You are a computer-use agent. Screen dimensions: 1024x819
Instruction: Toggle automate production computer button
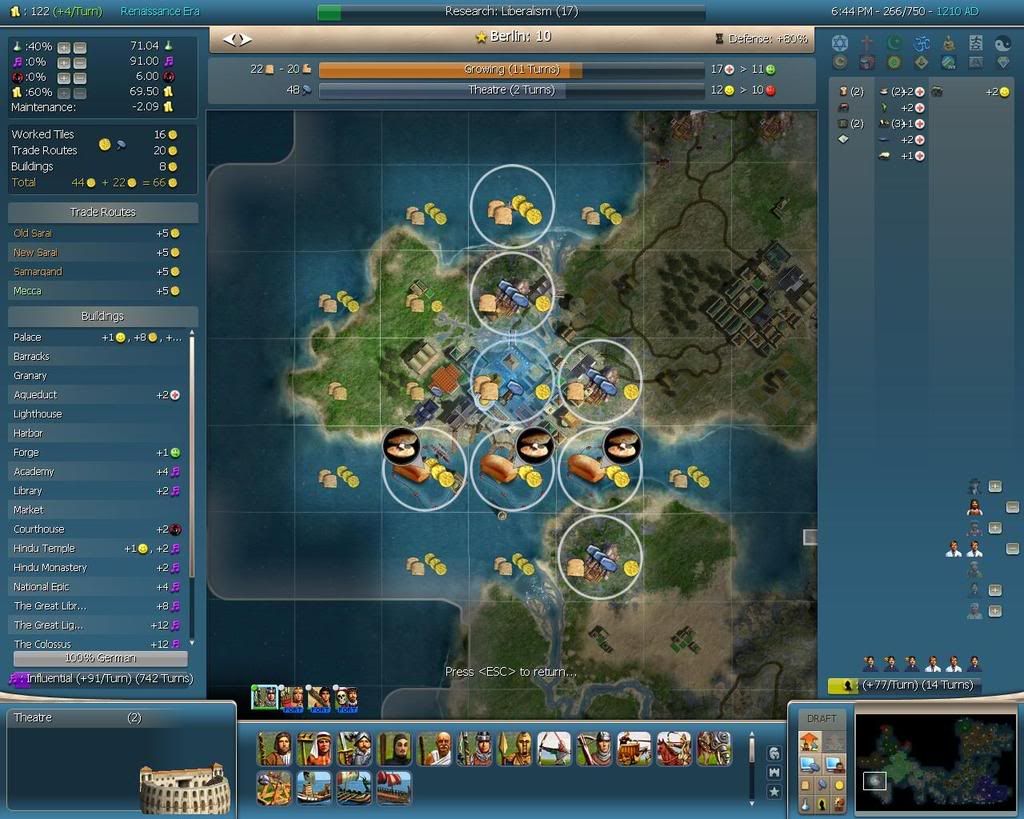point(810,763)
